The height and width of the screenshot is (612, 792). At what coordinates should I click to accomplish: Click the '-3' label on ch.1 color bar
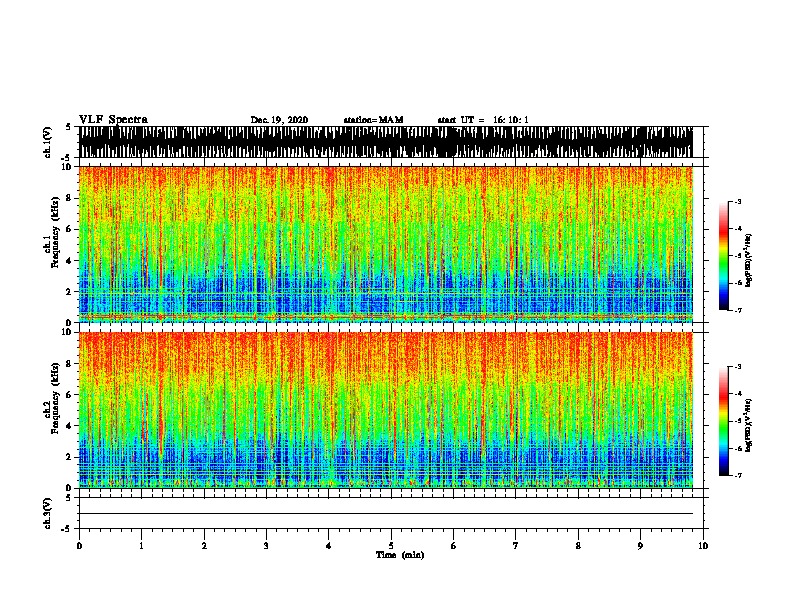737,202
